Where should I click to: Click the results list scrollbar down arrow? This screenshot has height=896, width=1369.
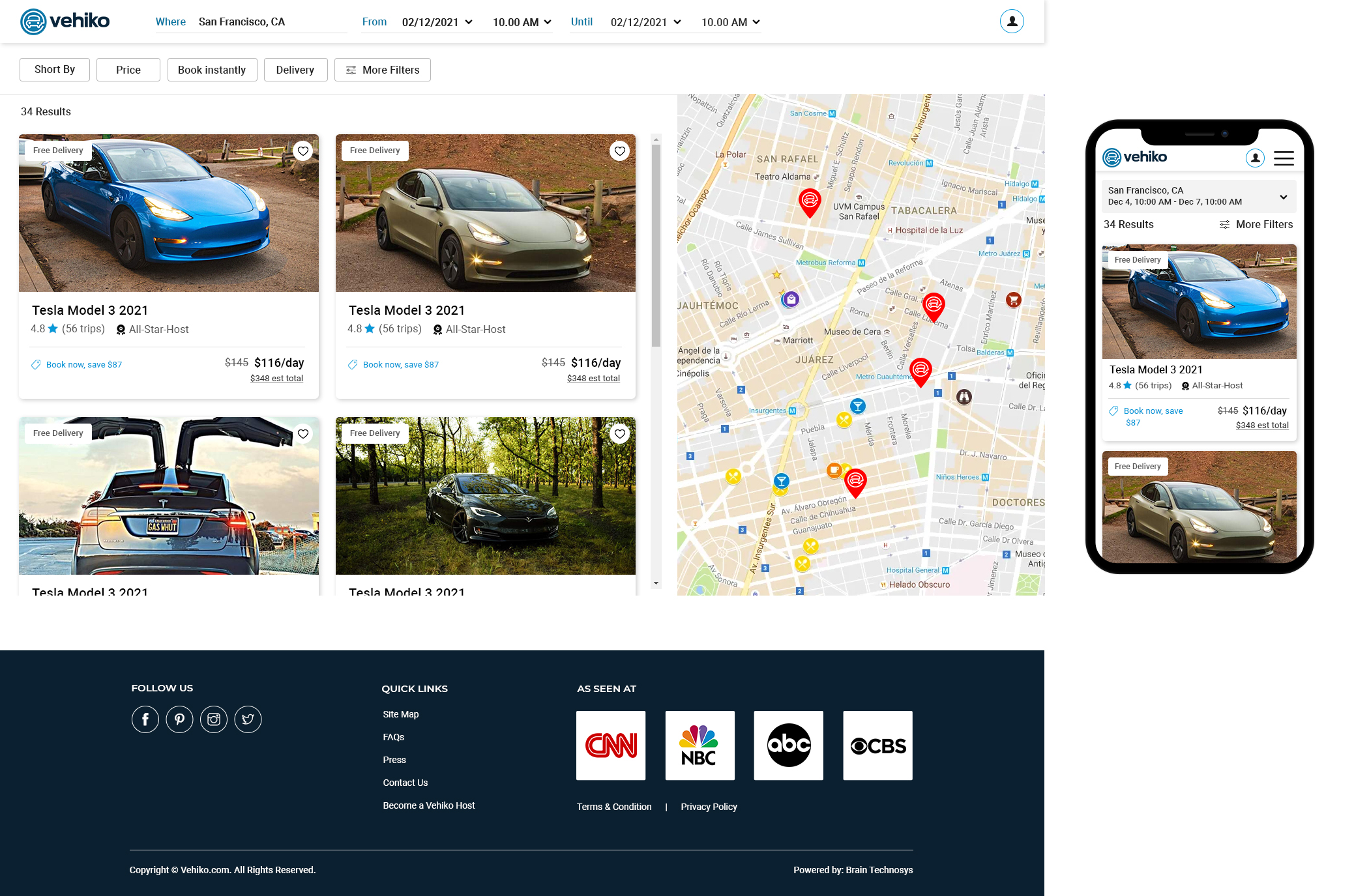click(656, 583)
